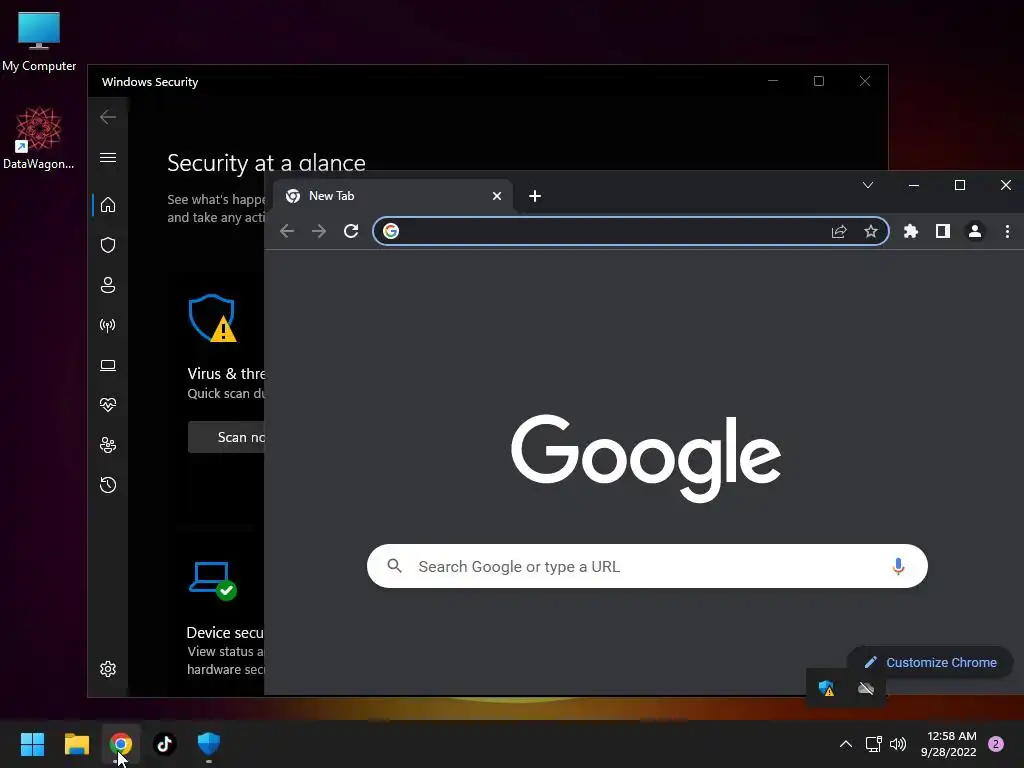Screen dimensions: 1024x768
Task: Minimize the Chrome window
Action: [914, 185]
